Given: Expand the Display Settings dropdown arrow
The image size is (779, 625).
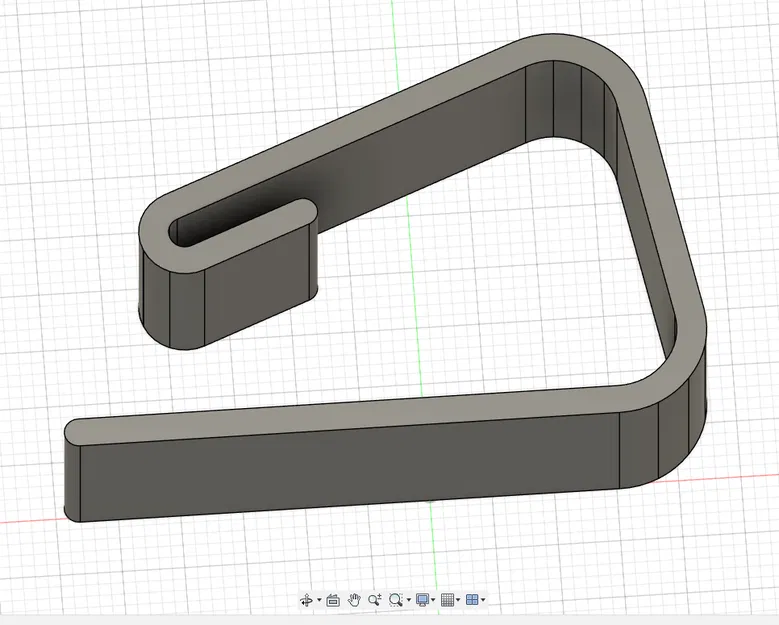Looking at the screenshot, I should pos(433,600).
